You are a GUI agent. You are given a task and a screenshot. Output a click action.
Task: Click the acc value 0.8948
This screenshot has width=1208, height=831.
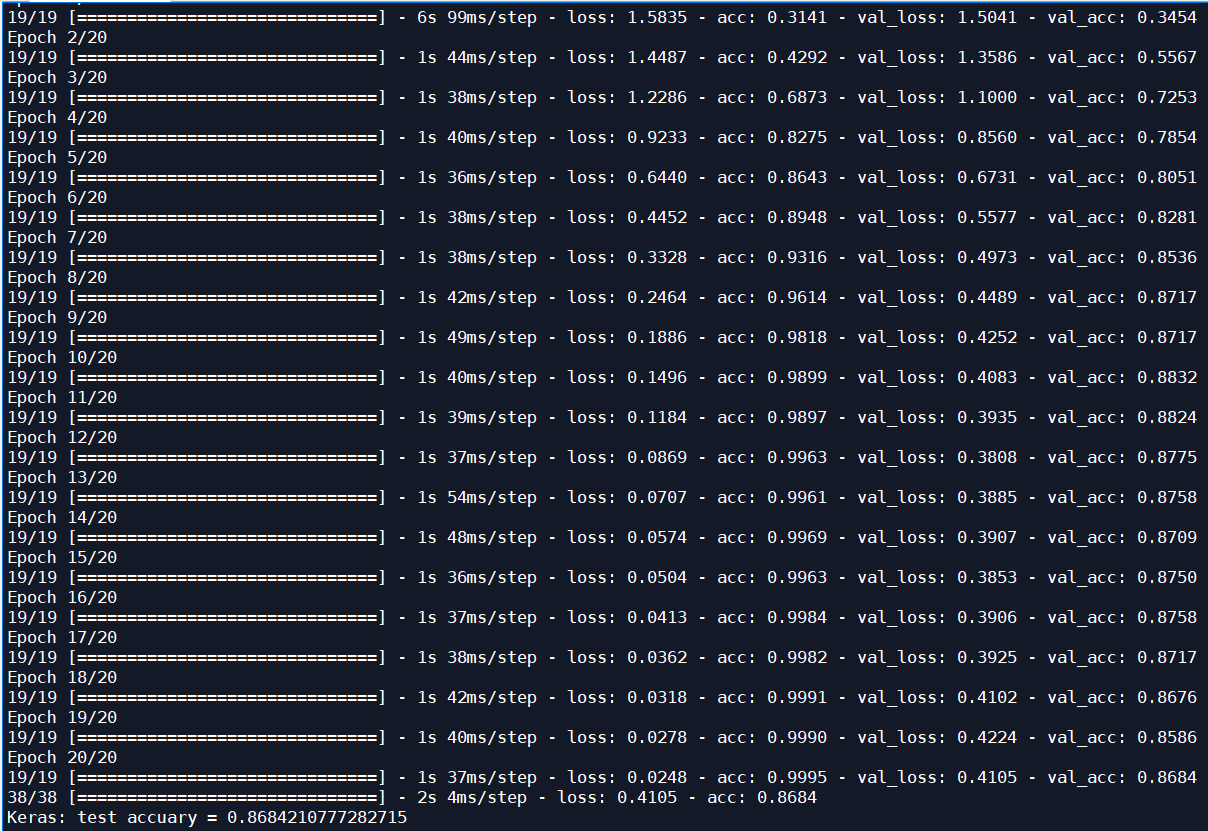click(797, 217)
